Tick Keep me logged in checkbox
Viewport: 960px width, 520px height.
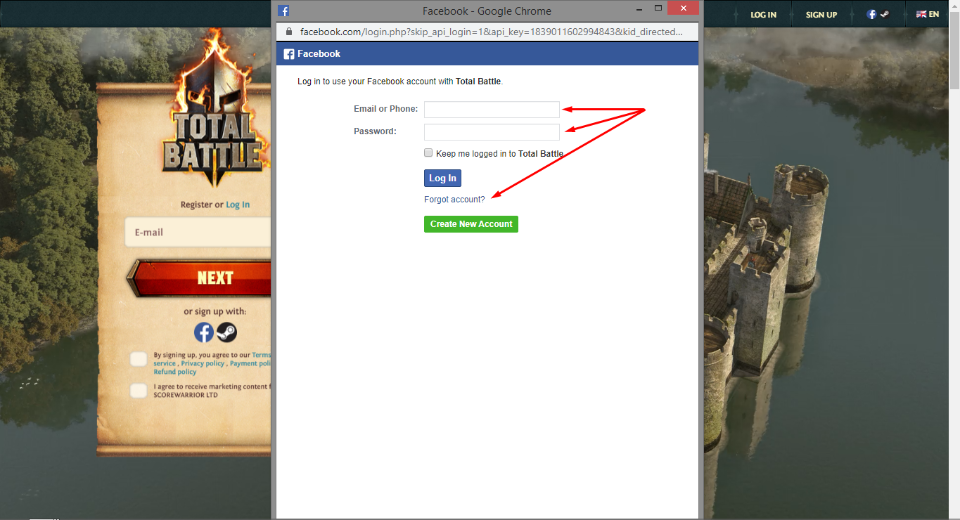(429, 153)
